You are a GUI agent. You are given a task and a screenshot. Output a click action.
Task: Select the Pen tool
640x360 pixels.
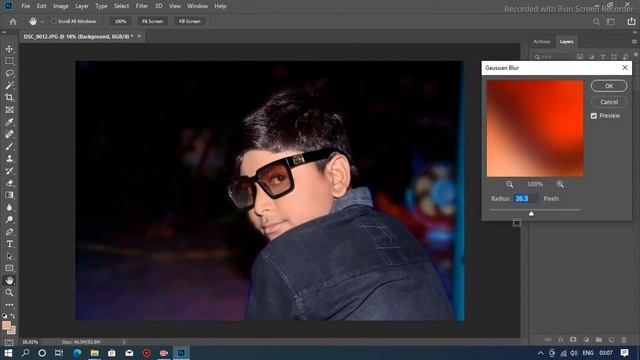(x=9, y=232)
